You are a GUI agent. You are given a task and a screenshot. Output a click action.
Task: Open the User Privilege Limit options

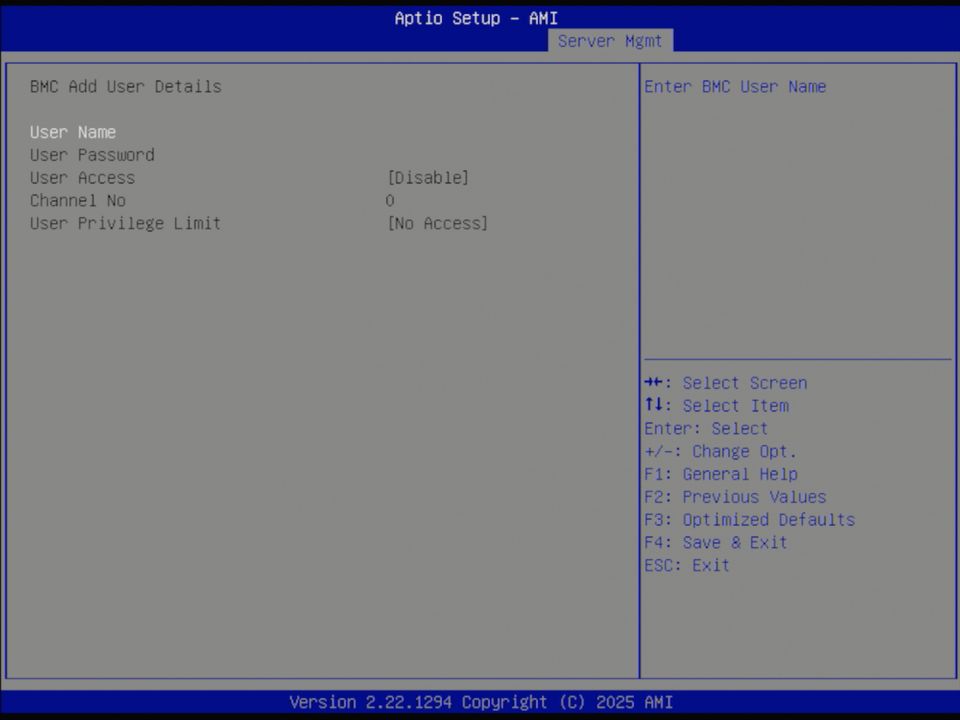438,223
